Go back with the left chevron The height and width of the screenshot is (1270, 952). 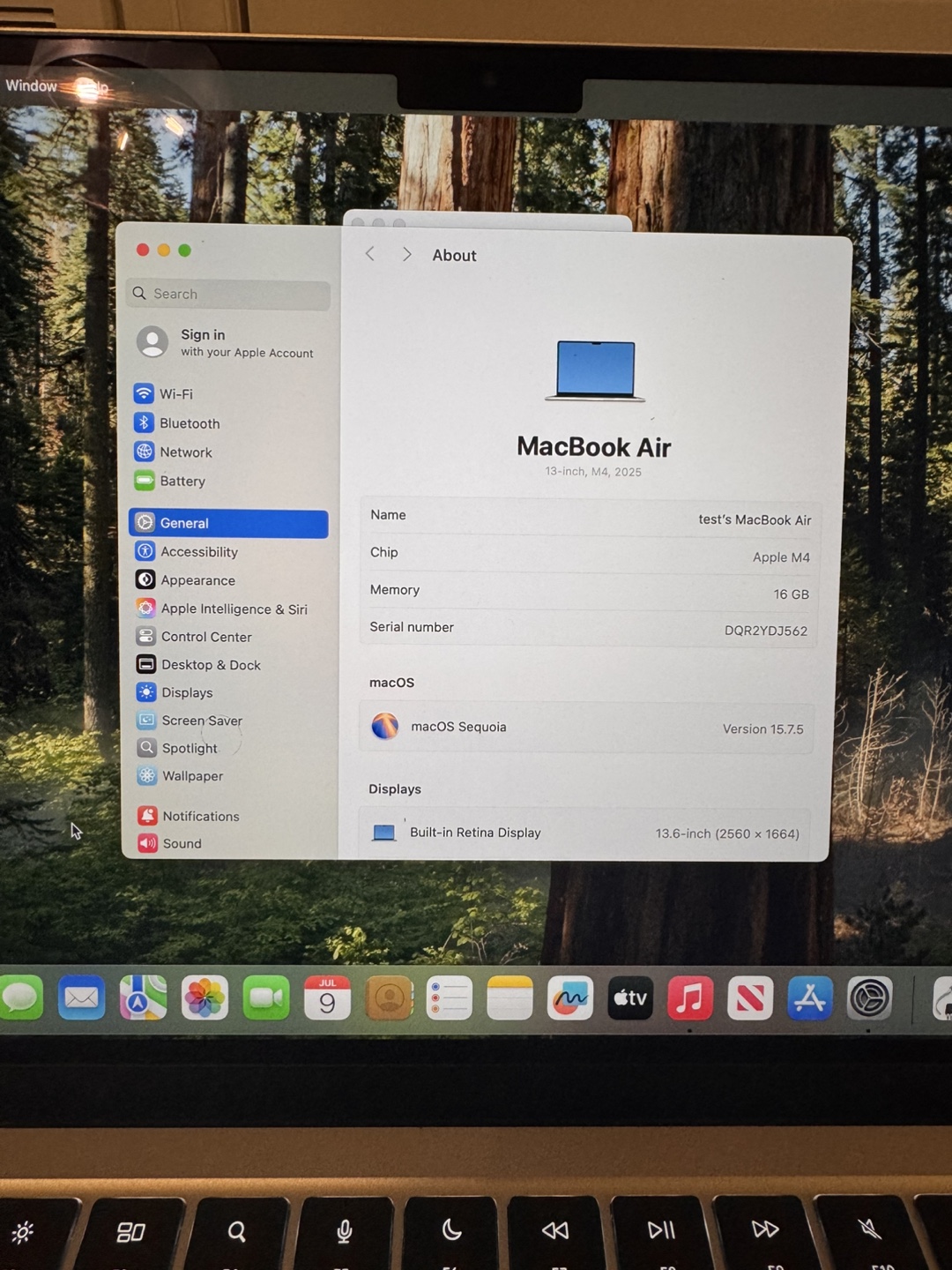click(370, 254)
